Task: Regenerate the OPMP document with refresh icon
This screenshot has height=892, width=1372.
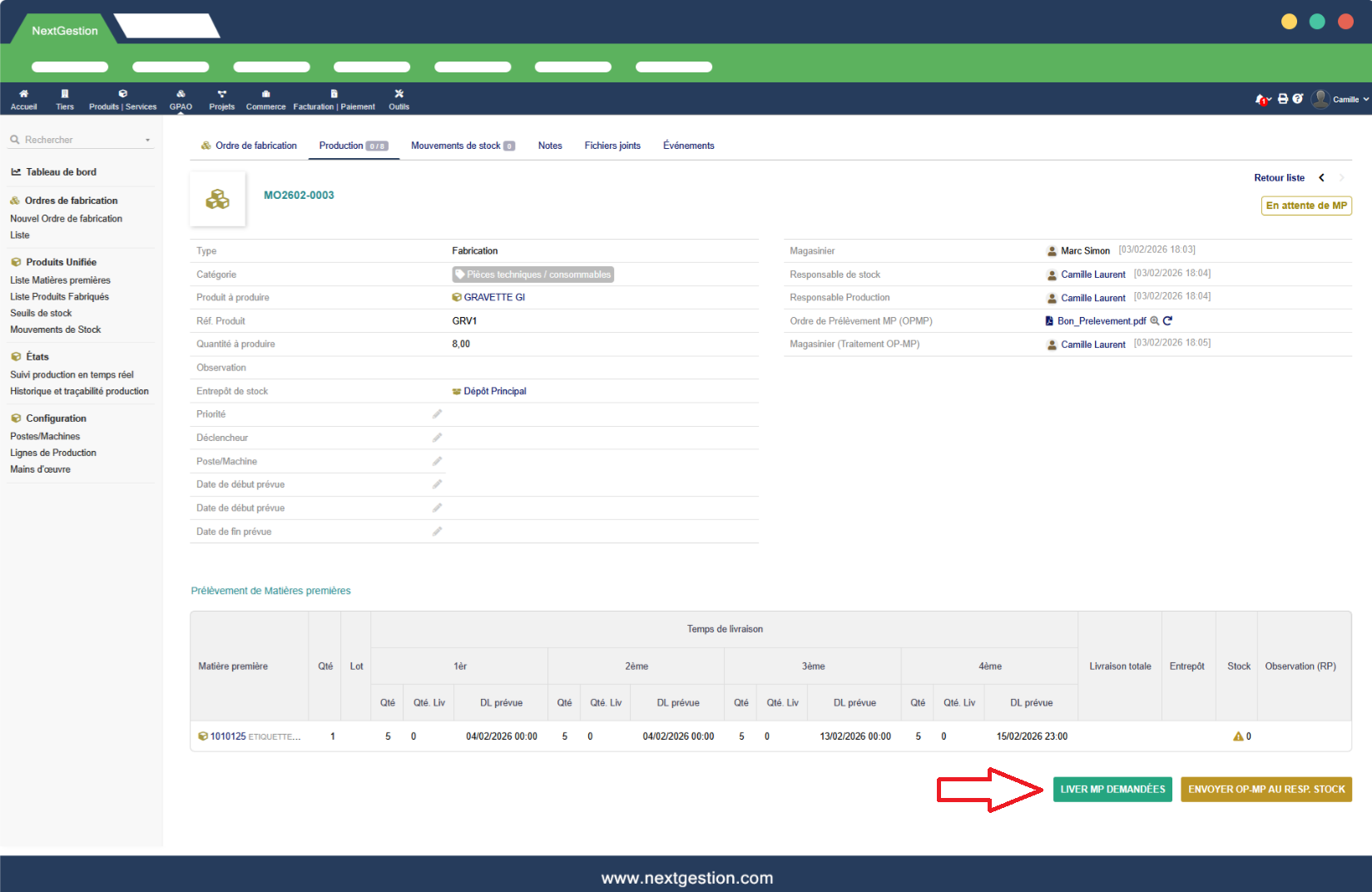Action: pyautogui.click(x=1167, y=321)
